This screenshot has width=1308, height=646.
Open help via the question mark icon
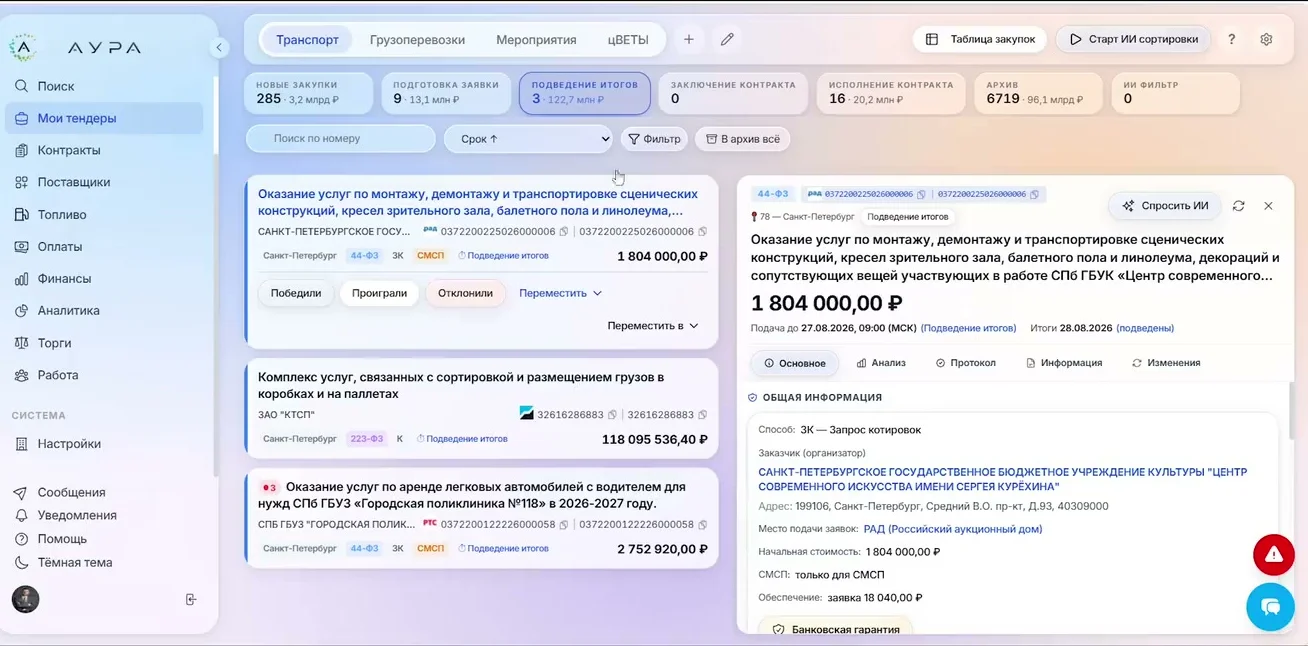pyautogui.click(x=1231, y=39)
